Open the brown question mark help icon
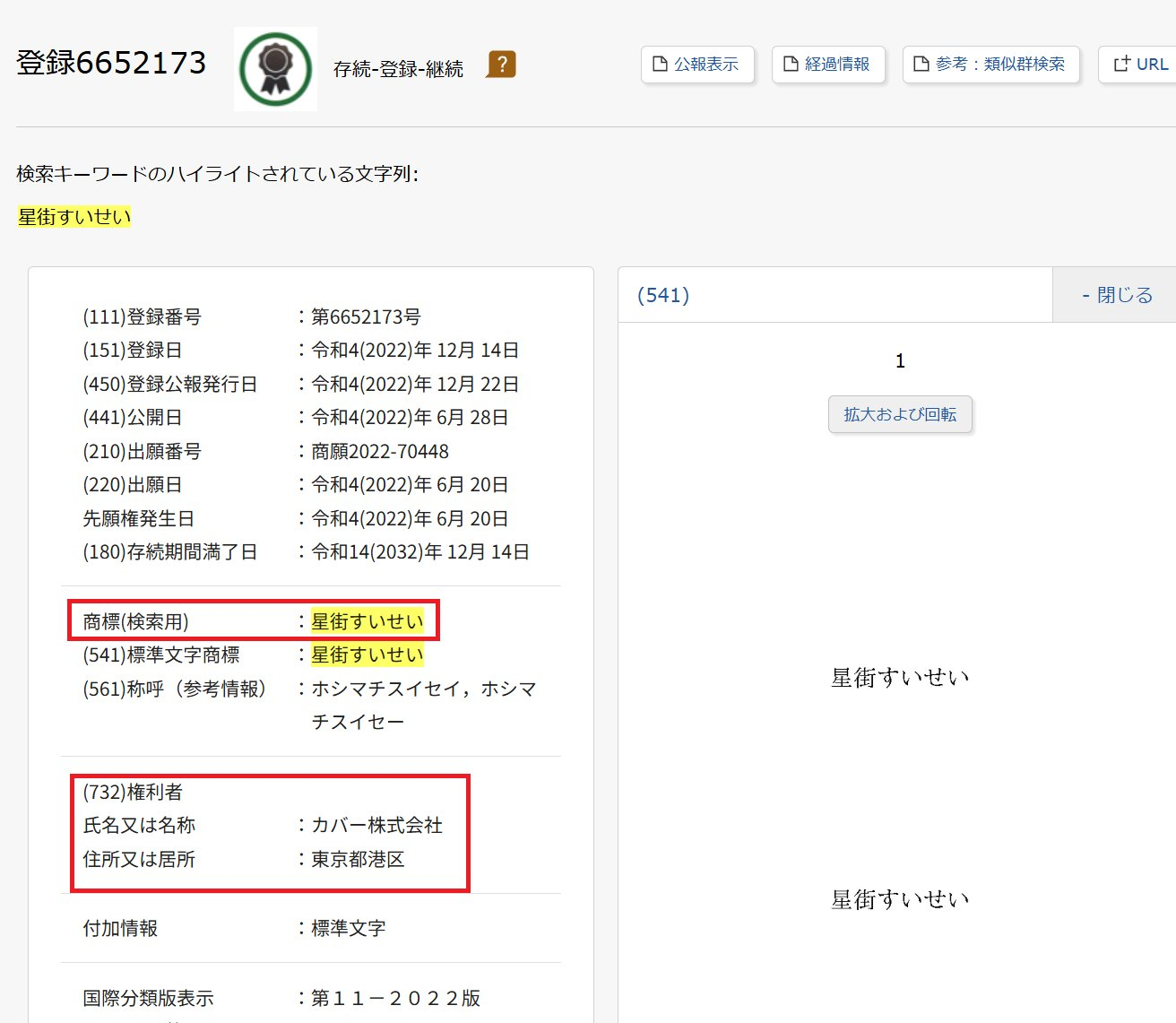Screen dimensions: 1176x1023 501,65
